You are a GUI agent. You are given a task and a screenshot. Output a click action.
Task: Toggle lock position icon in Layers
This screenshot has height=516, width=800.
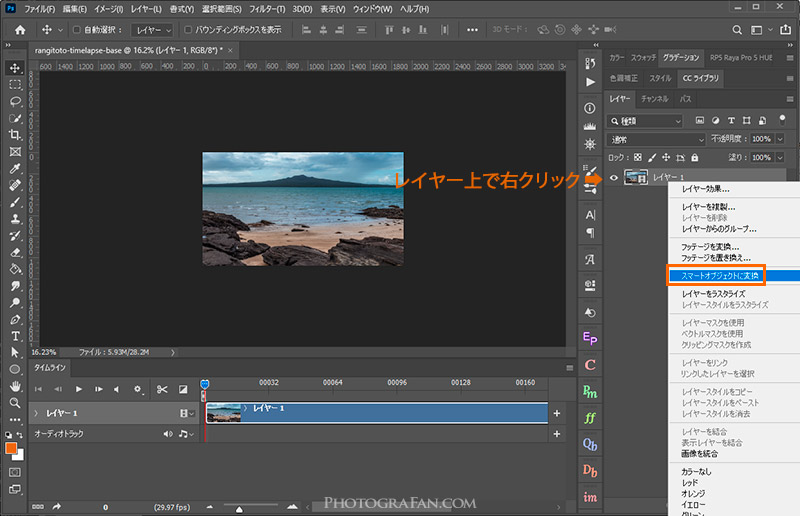(666, 158)
